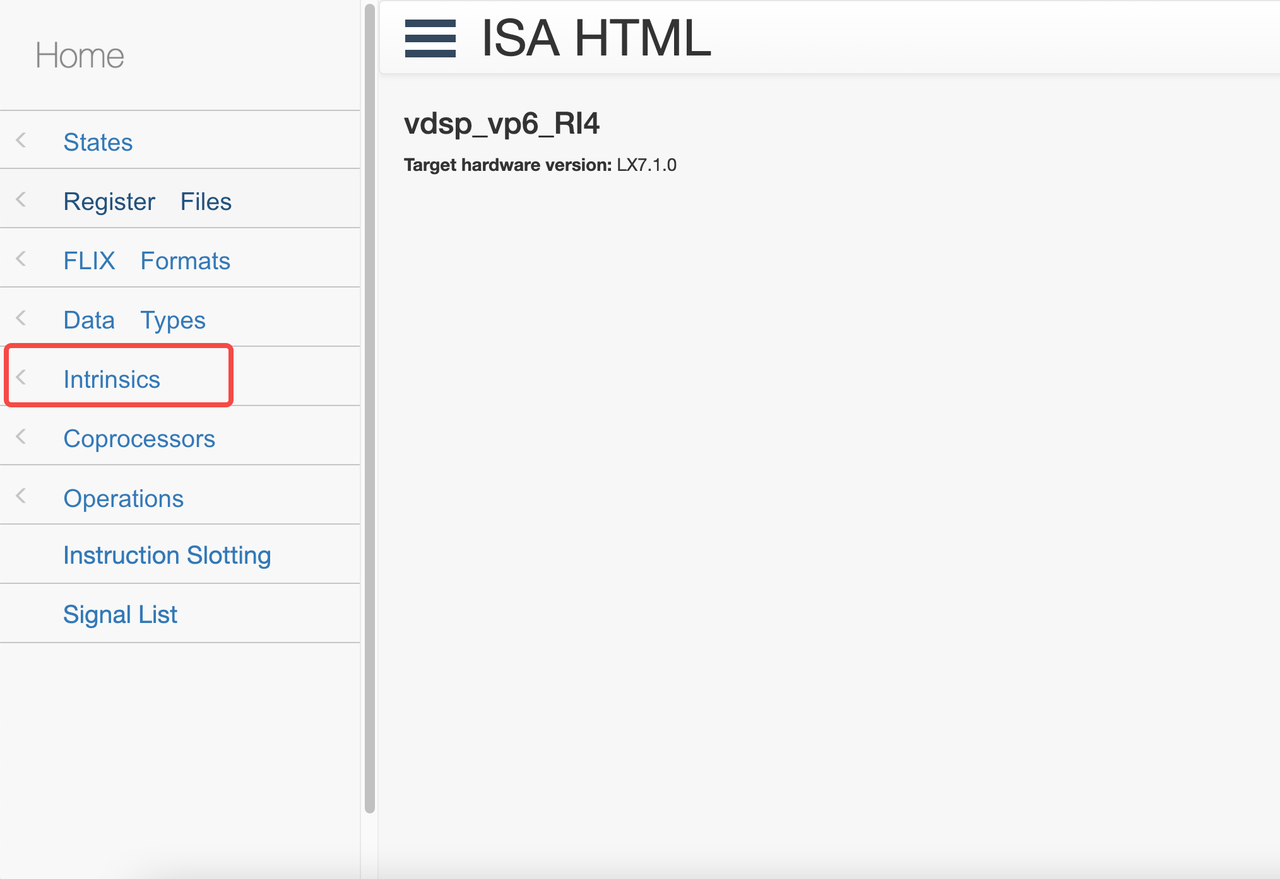This screenshot has height=879, width=1280.
Task: Select the highlighted Intrinsics item
Action: pos(111,380)
